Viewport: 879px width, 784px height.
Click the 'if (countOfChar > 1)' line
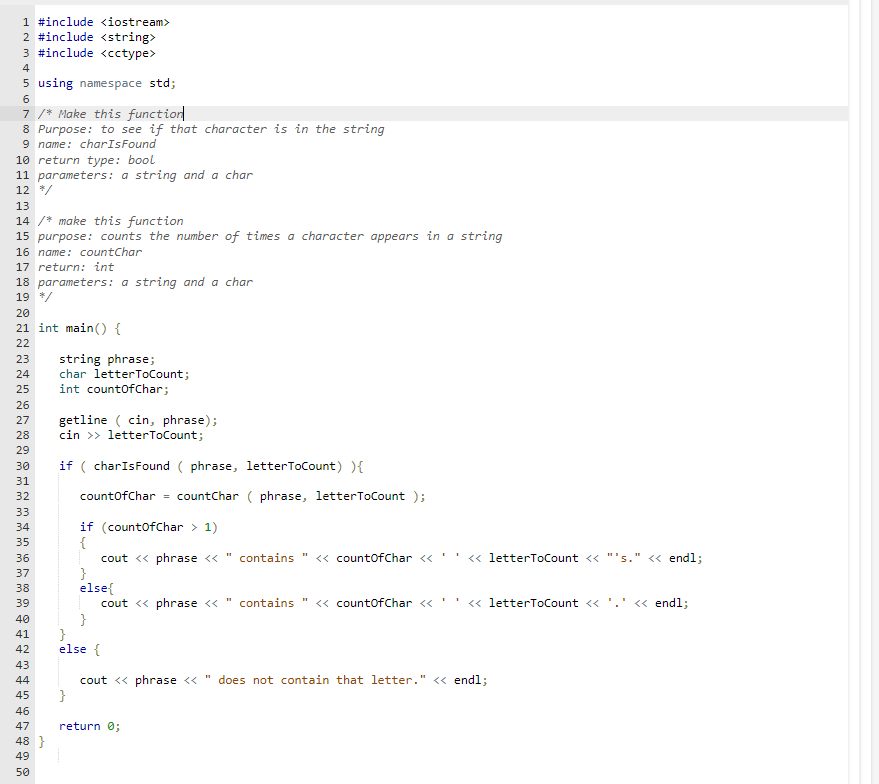[149, 527]
